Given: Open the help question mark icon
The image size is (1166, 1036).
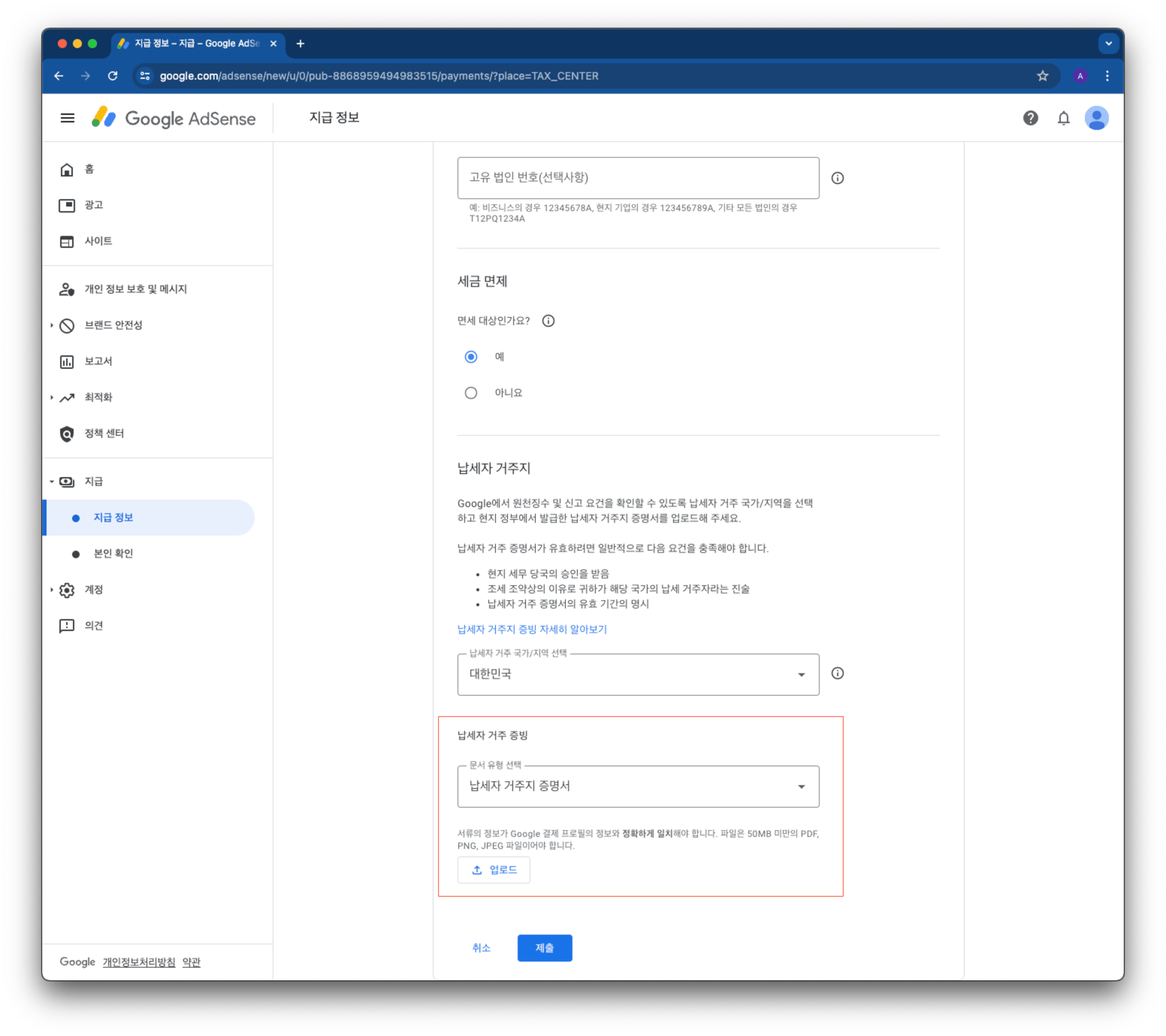Looking at the screenshot, I should [1030, 118].
